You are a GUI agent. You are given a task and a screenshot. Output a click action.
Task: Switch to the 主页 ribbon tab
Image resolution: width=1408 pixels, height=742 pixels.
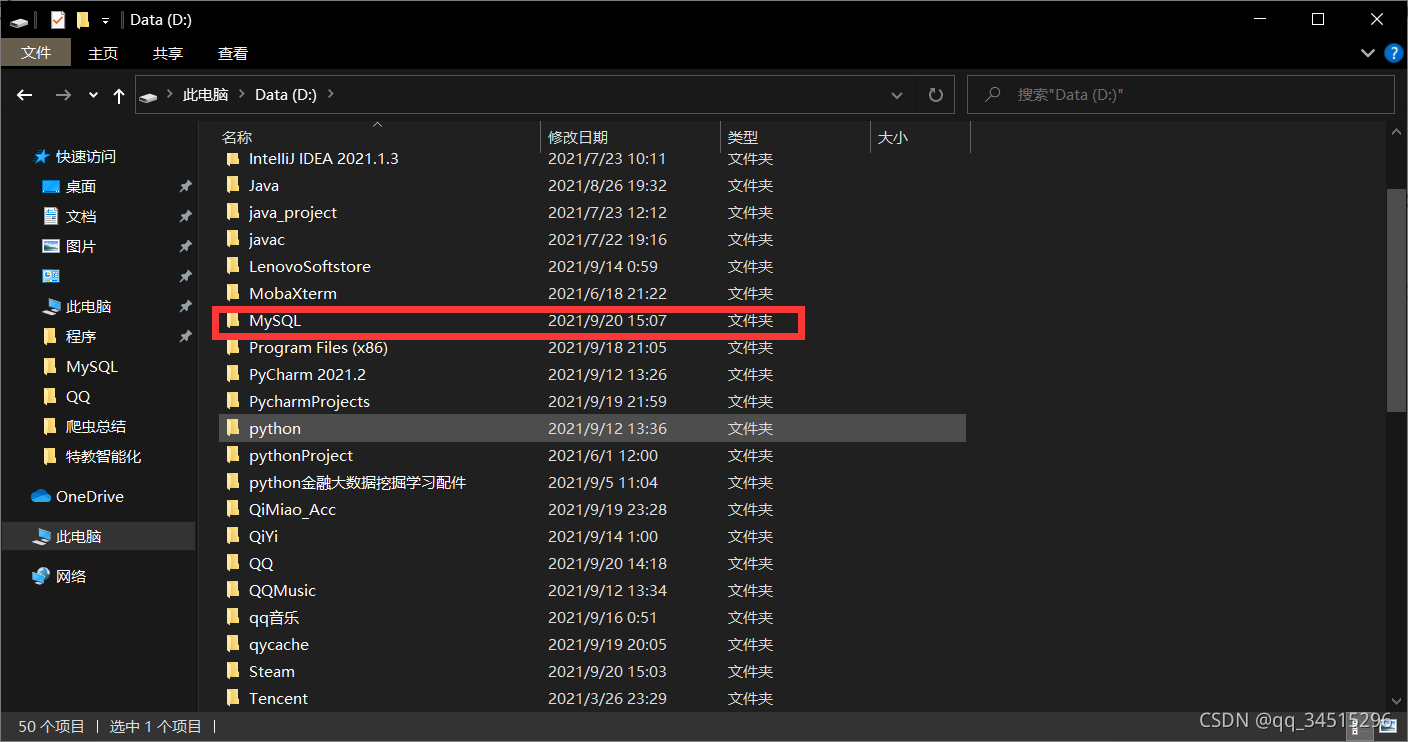coord(103,53)
